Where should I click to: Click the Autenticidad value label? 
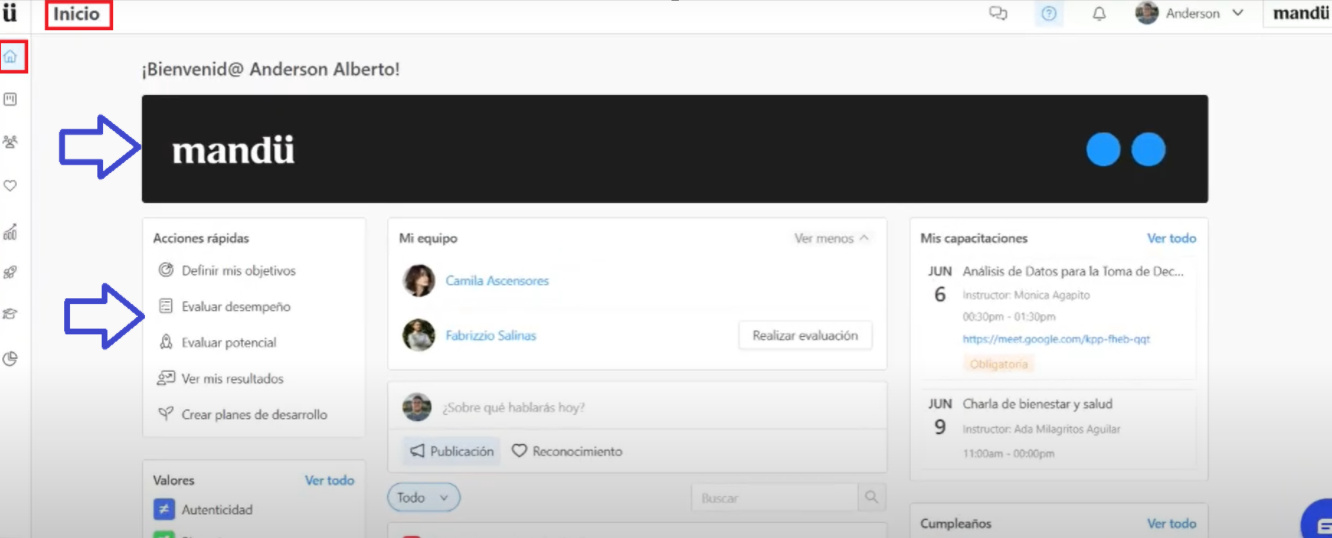[x=217, y=509]
